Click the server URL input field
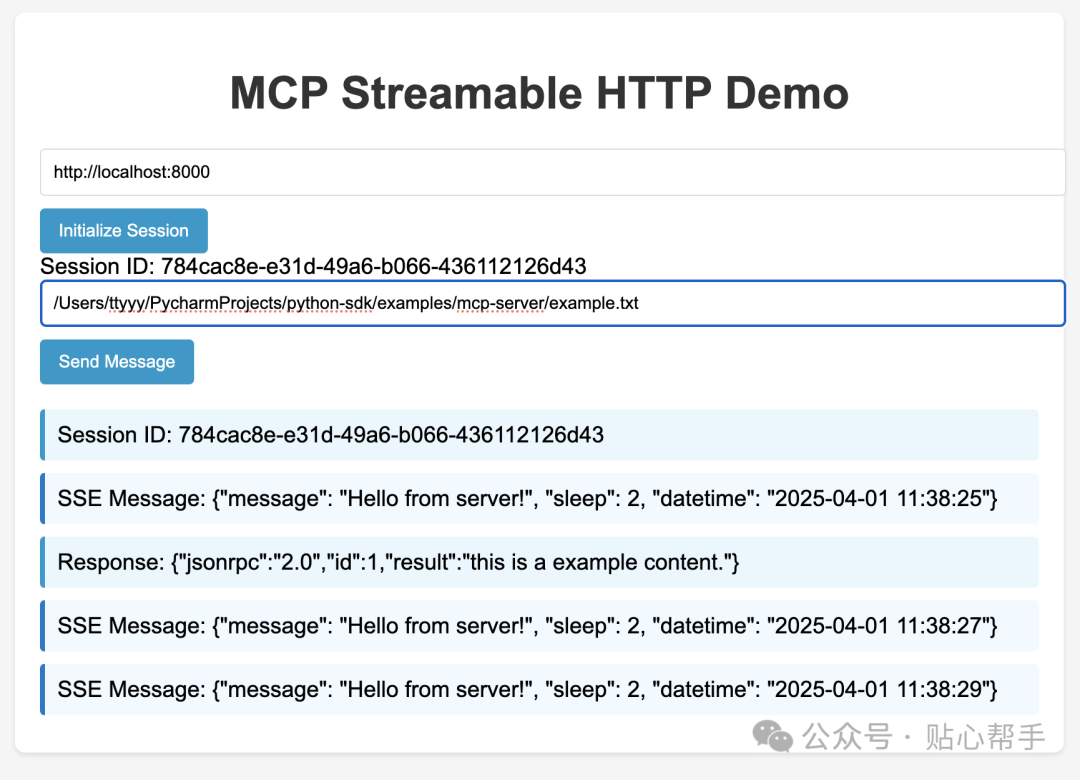The width and height of the screenshot is (1080, 780). pos(540,172)
